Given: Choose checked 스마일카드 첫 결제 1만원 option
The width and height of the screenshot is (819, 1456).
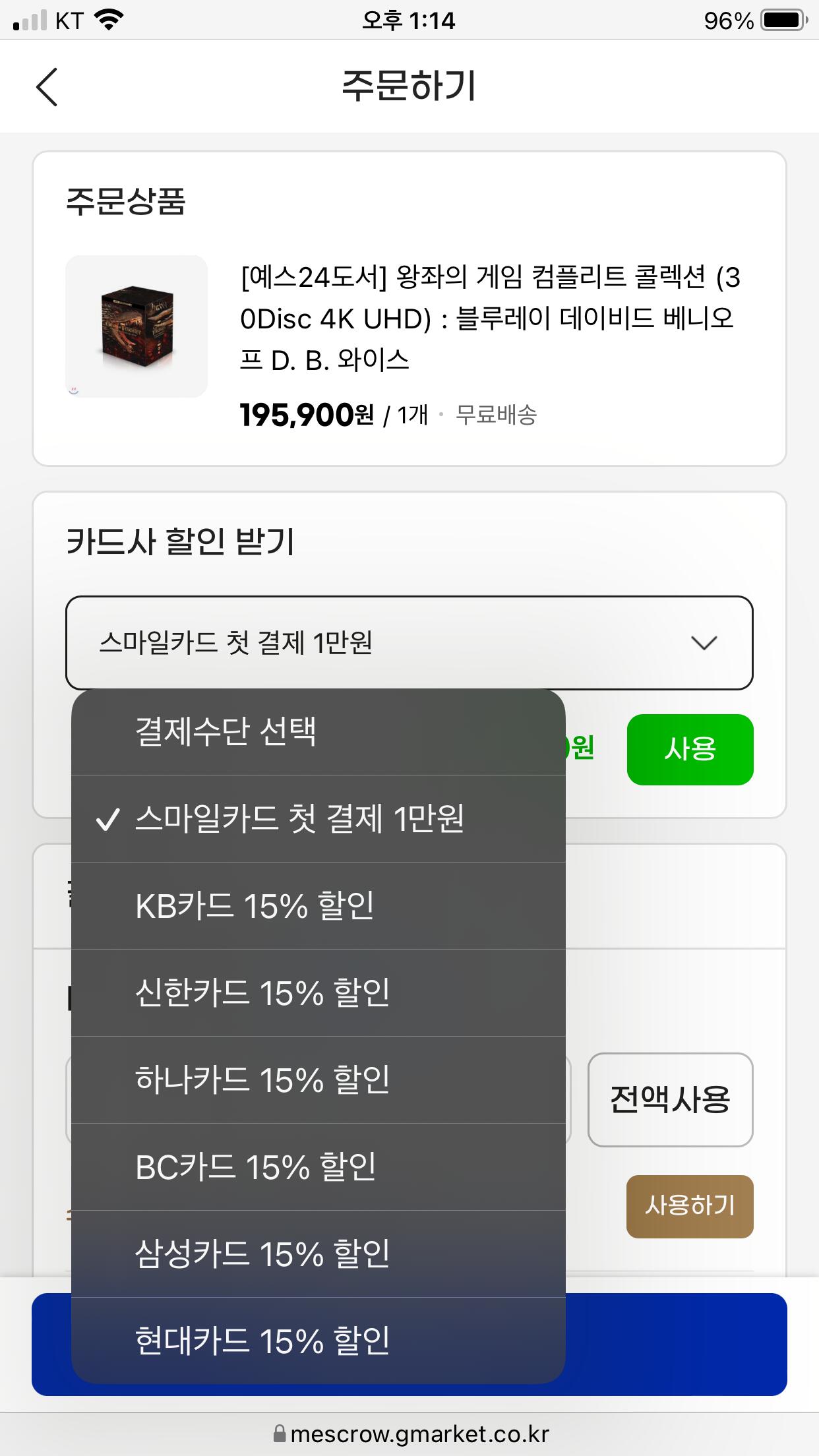Looking at the screenshot, I should click(318, 819).
